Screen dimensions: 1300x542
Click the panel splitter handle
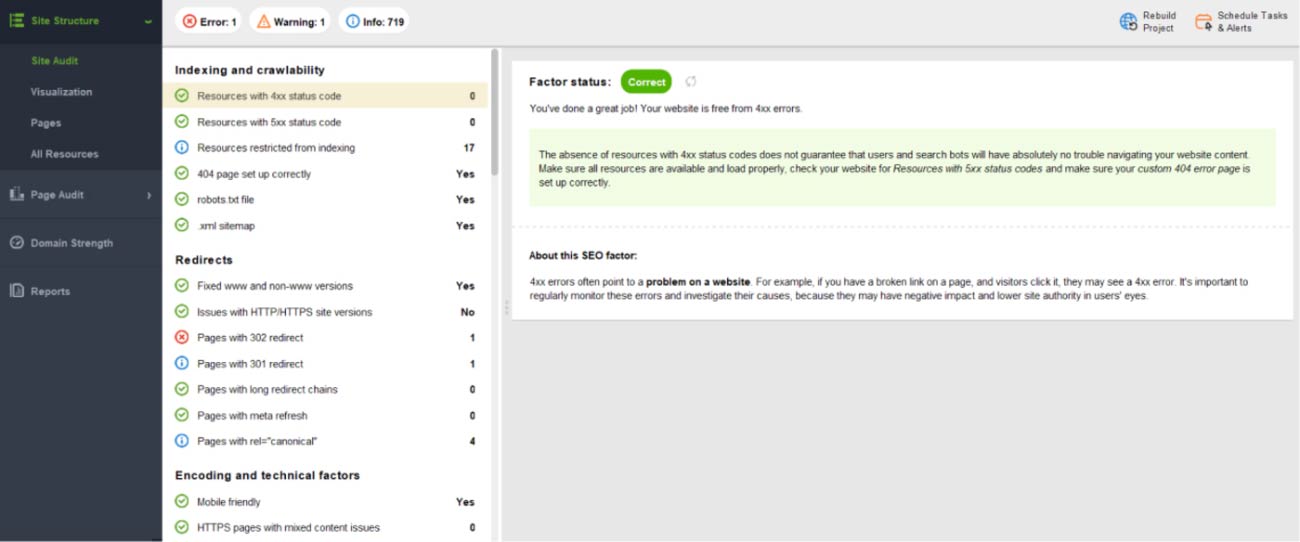[505, 307]
